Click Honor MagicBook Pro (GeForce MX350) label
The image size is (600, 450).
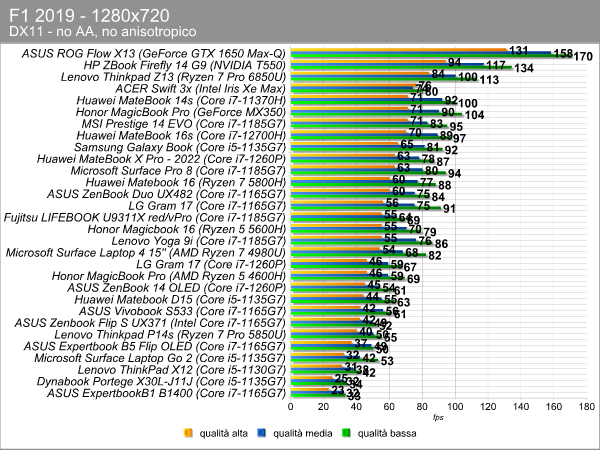click(x=181, y=112)
